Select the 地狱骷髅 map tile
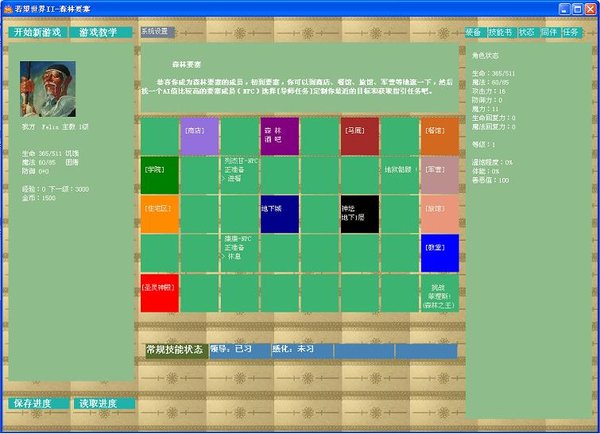 tap(400, 175)
